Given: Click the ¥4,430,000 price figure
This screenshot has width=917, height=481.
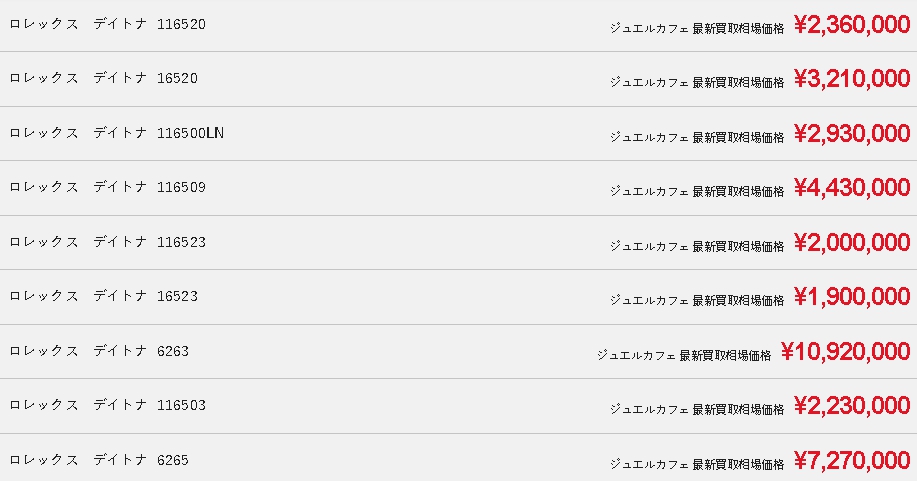Looking at the screenshot, I should (852, 188).
